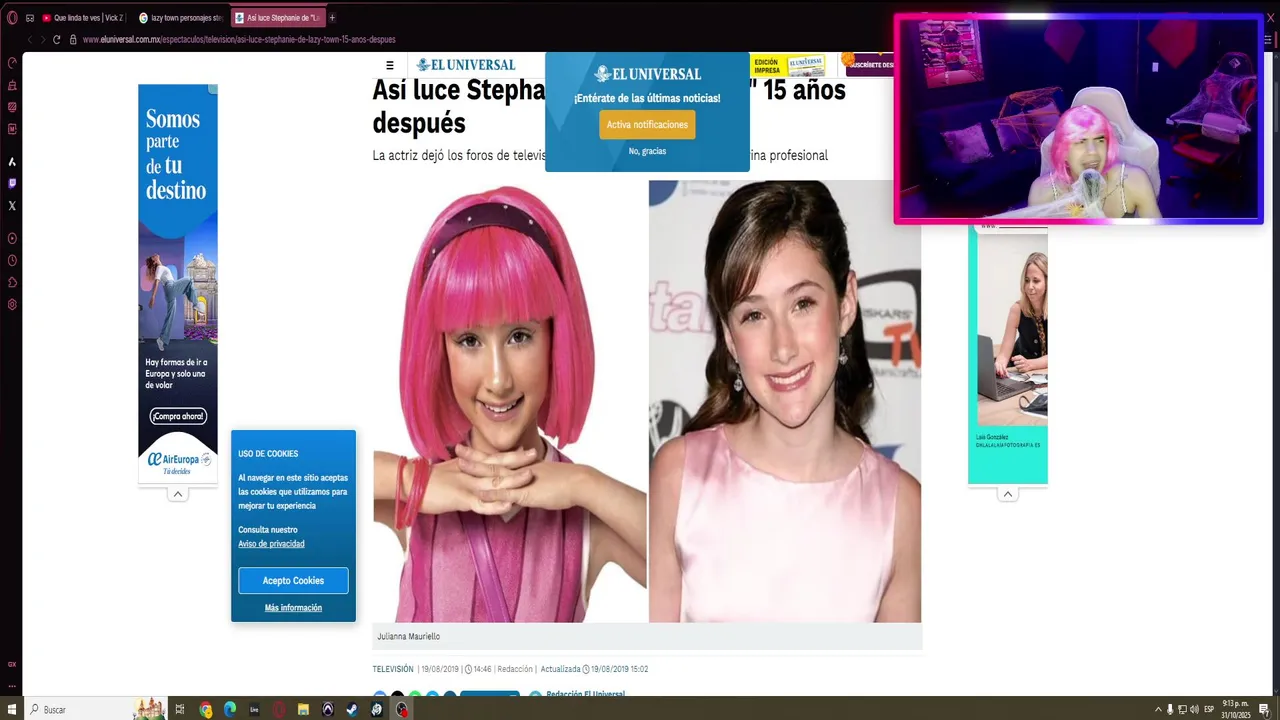Open Aria AI in the sidebar
The height and width of the screenshot is (720, 1280).
12,161
